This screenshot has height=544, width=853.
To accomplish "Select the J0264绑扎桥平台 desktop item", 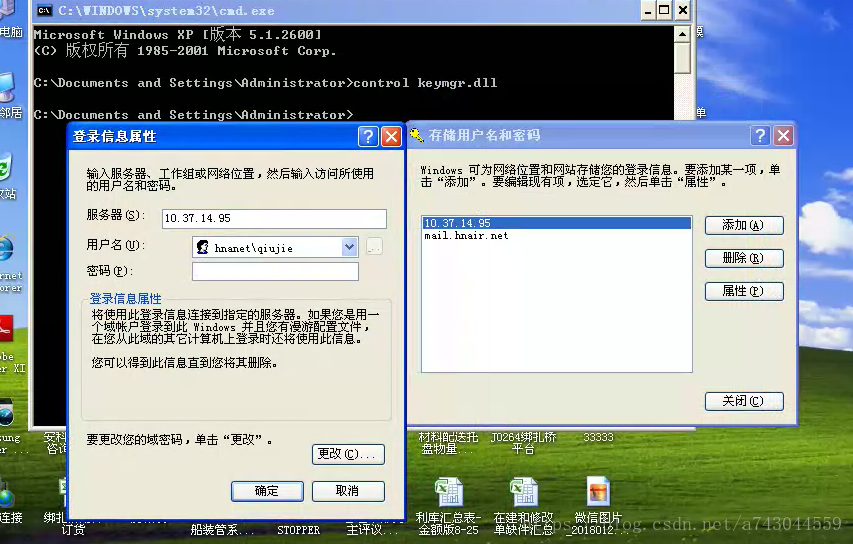I will [523, 443].
